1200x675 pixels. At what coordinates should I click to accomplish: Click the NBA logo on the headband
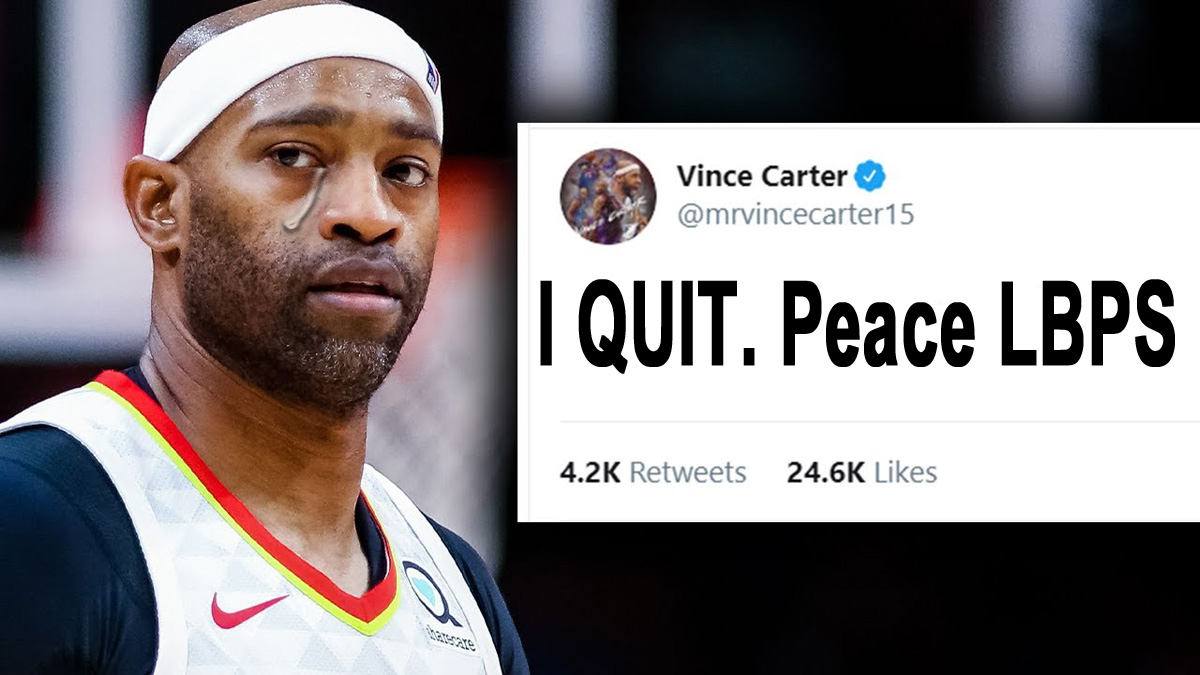click(431, 75)
